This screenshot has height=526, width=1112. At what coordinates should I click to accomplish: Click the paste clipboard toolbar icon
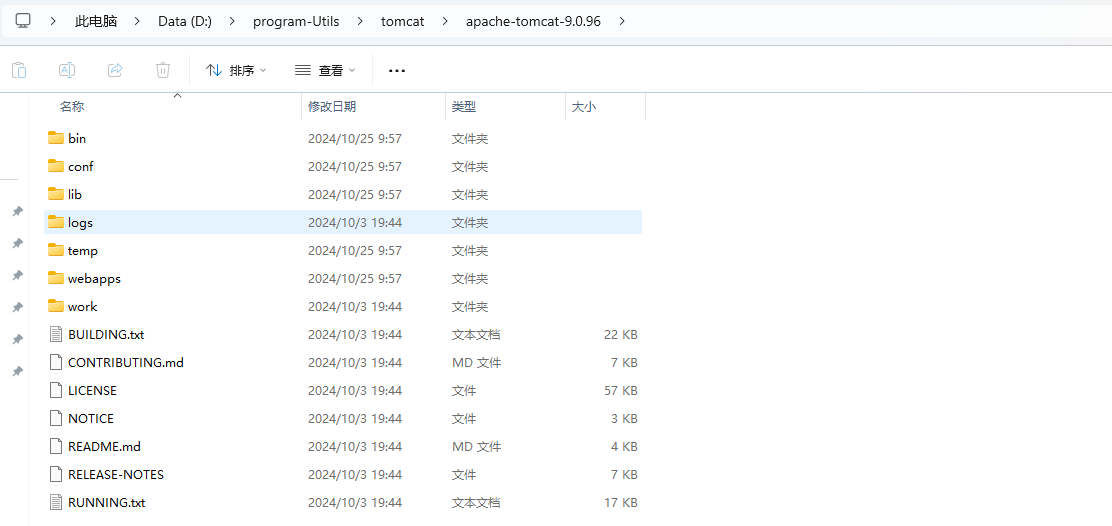[19, 70]
